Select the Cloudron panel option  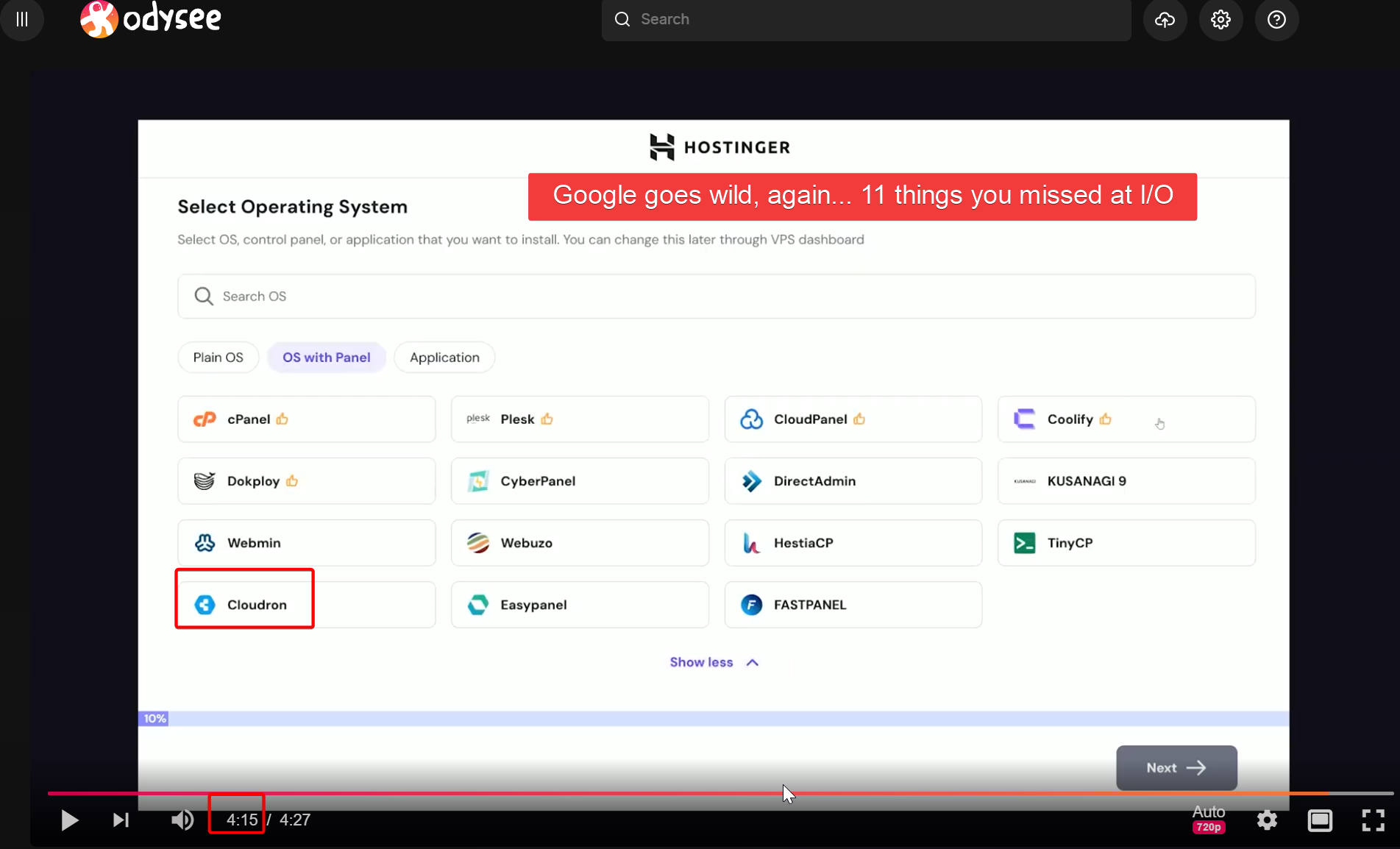point(306,605)
